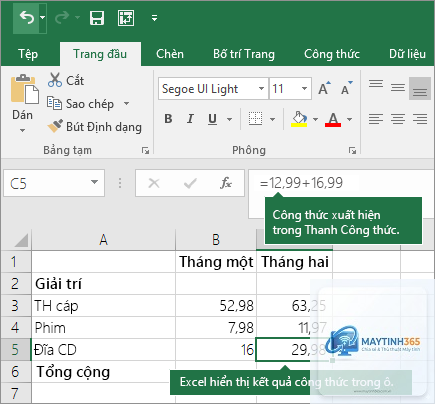Click the Phim cell

click(103, 328)
